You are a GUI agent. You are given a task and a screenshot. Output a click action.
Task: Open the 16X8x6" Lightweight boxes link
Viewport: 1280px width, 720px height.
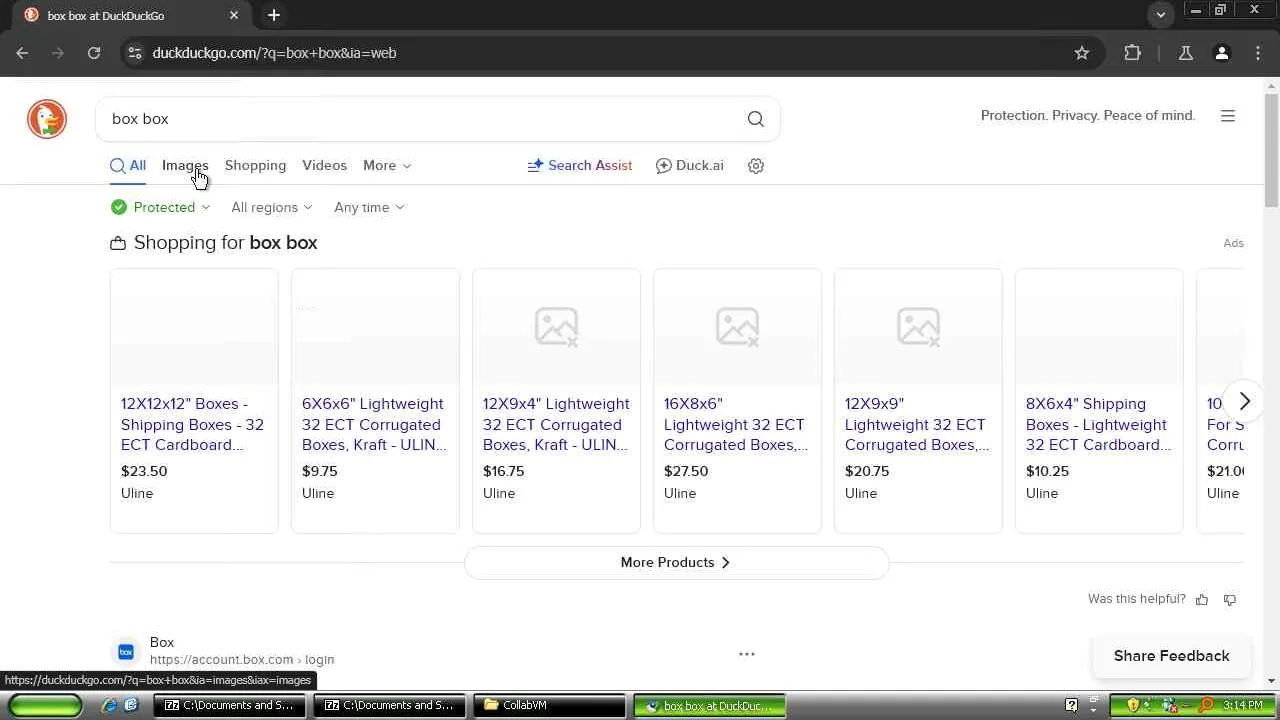point(736,424)
